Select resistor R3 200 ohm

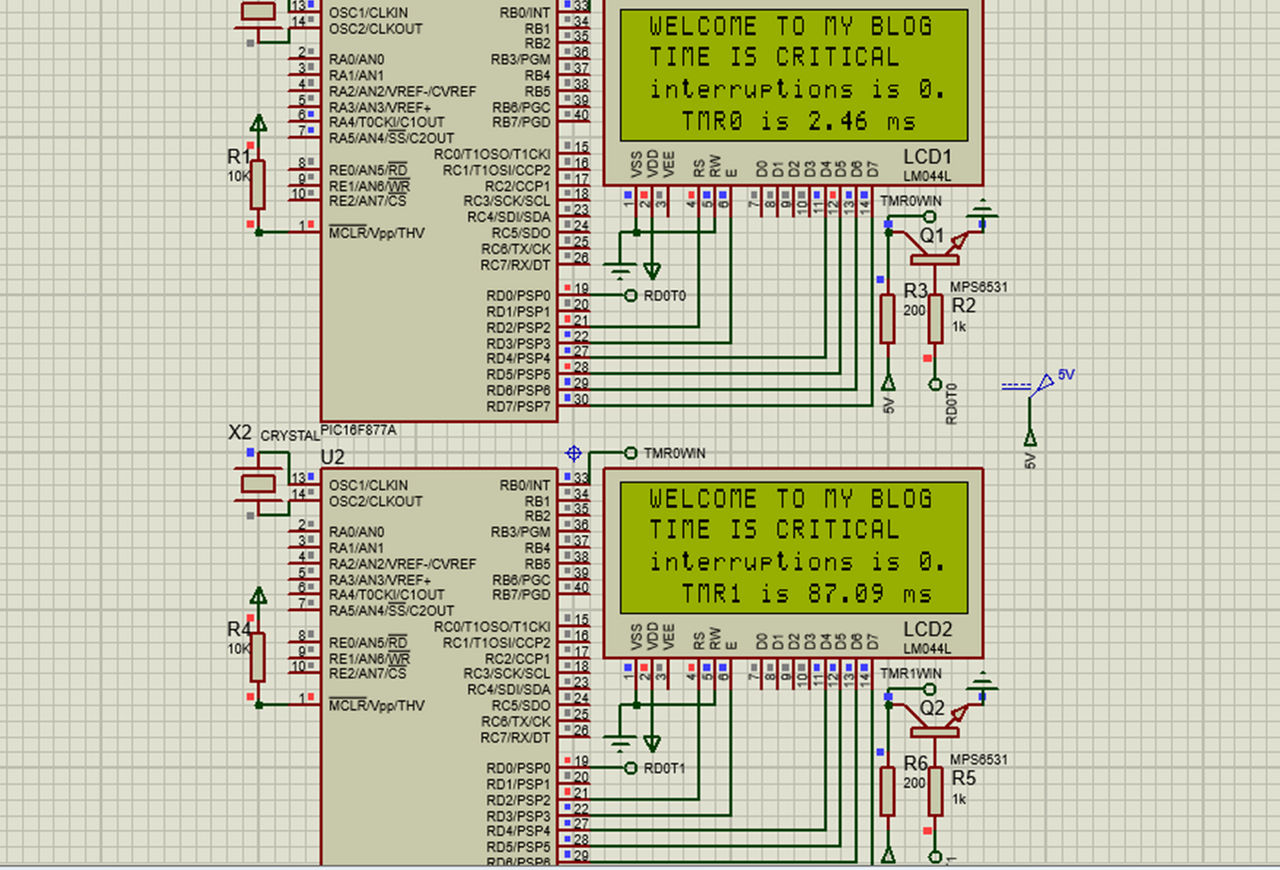887,319
